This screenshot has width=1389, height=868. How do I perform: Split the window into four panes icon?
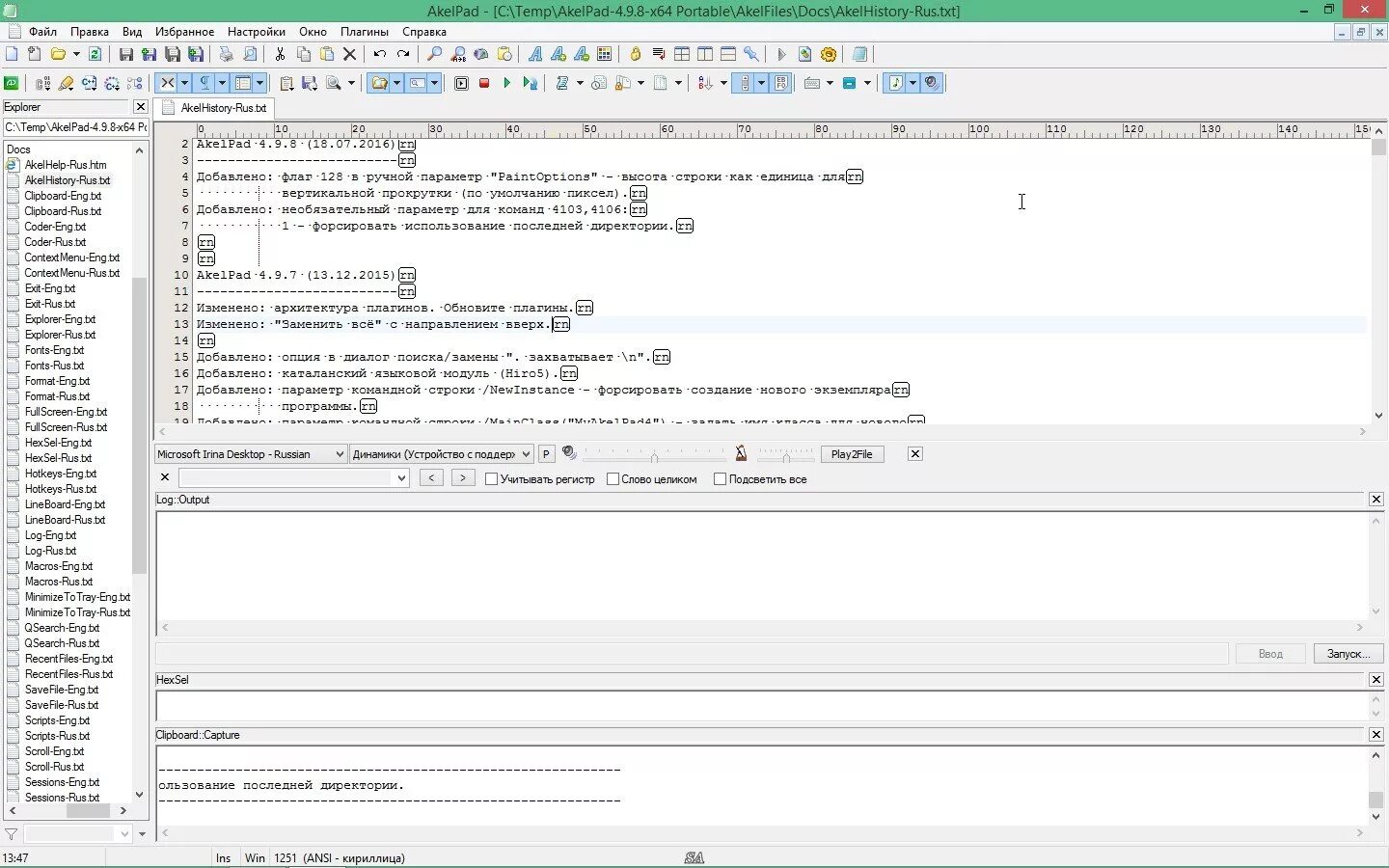682,54
